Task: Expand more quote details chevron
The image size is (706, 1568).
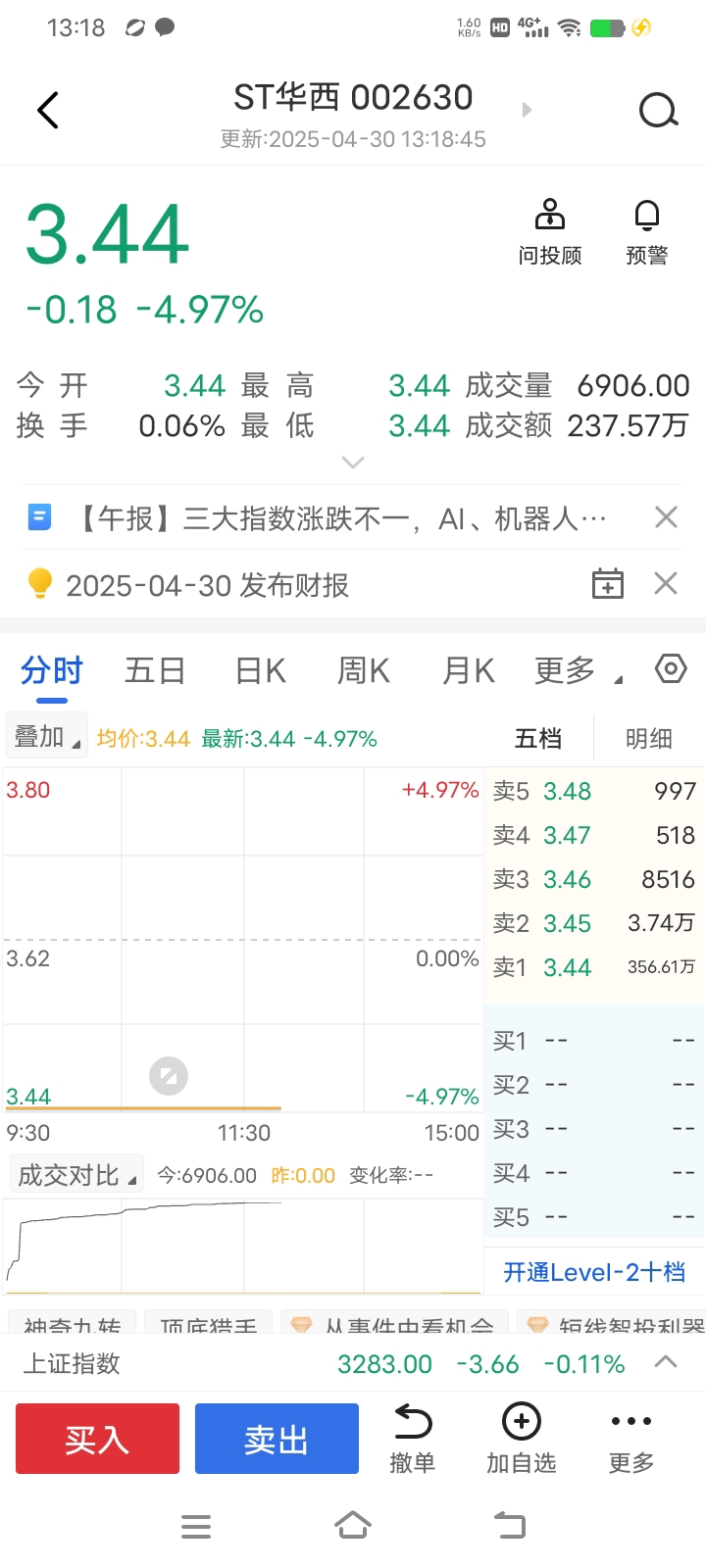Action: [353, 462]
